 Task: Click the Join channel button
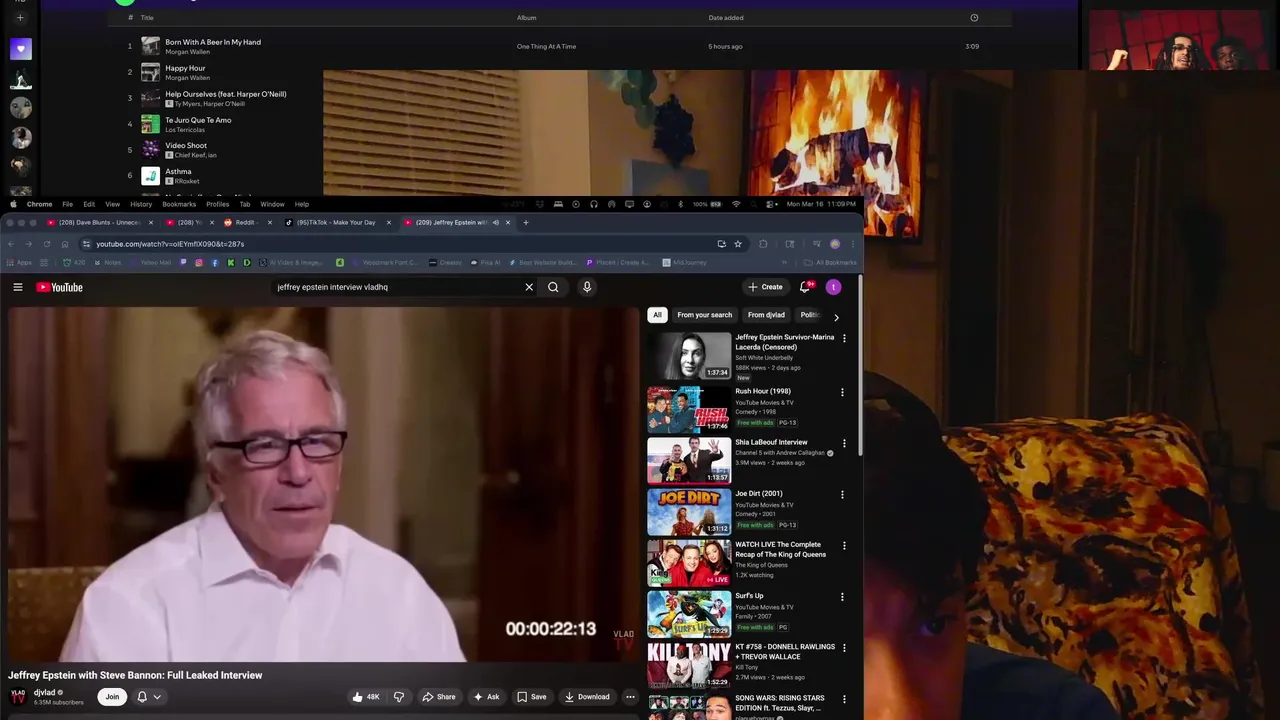pos(112,697)
